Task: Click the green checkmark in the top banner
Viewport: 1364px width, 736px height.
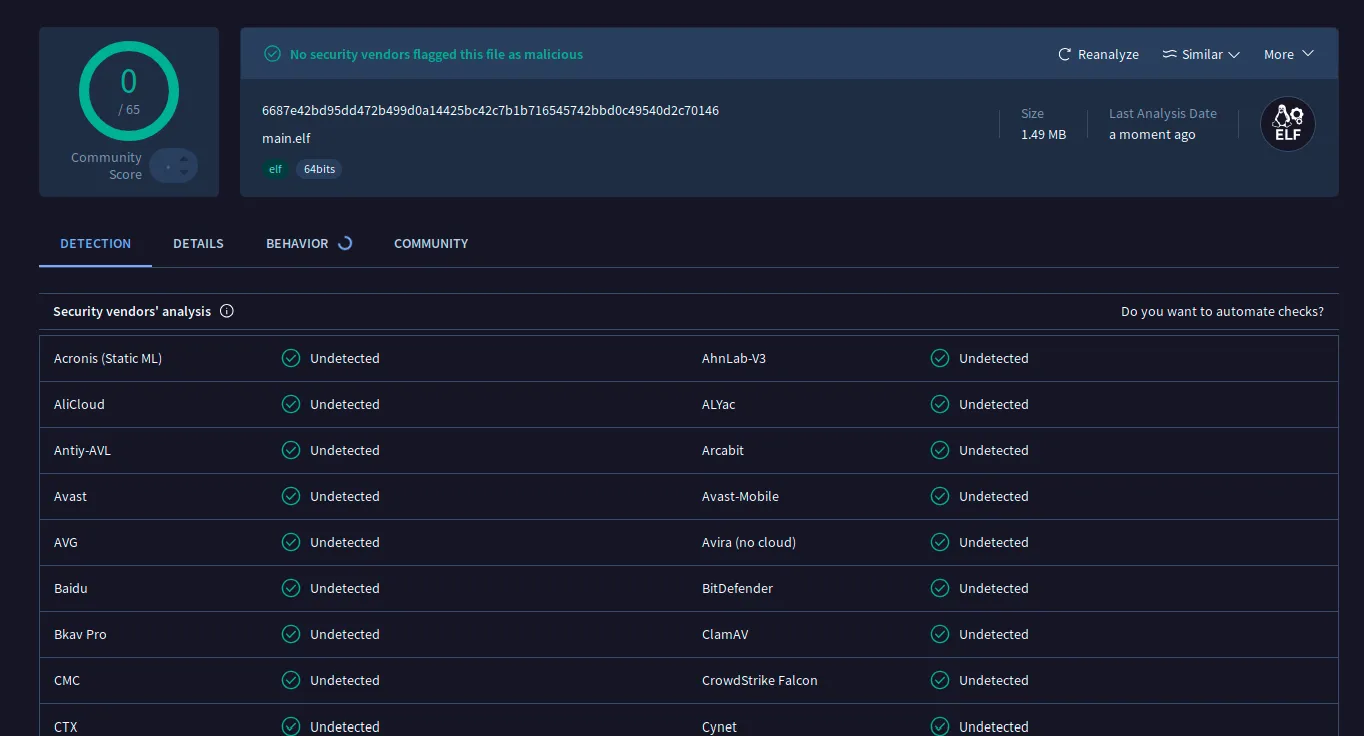Action: (x=272, y=54)
